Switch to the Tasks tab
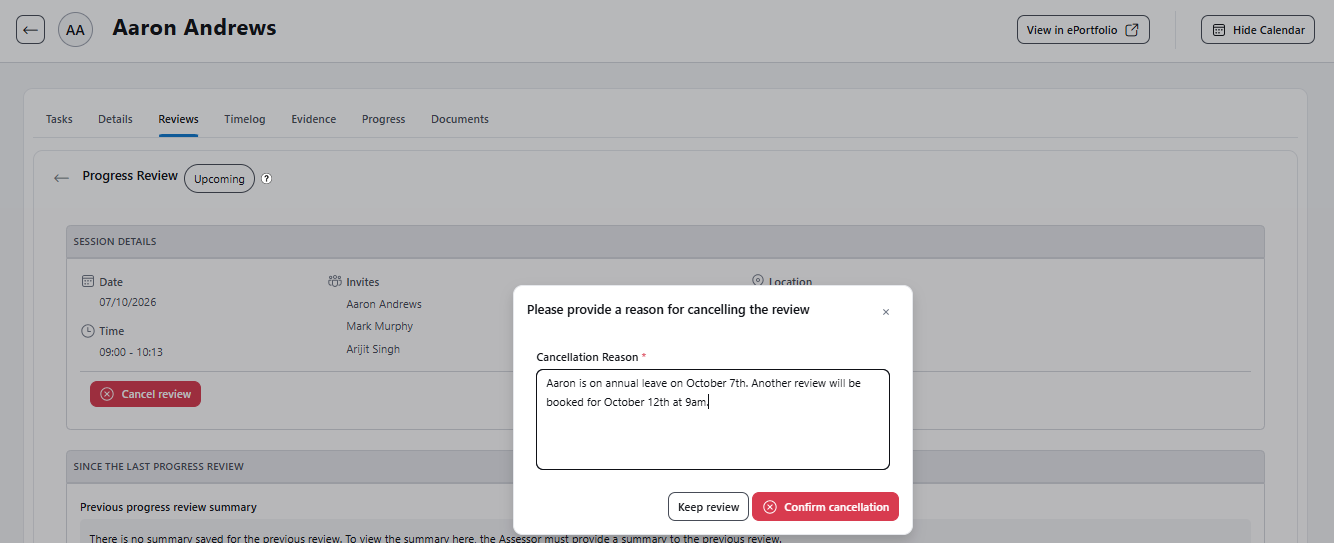 pos(59,119)
